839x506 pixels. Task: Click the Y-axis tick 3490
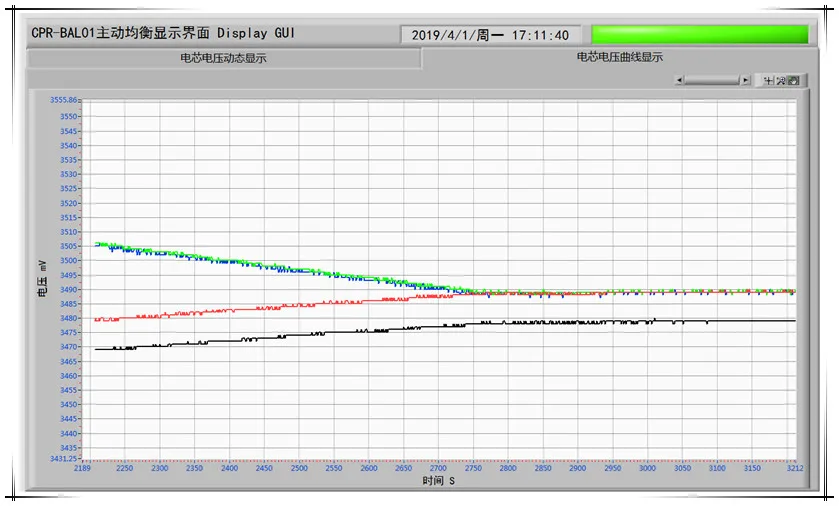tap(68, 289)
